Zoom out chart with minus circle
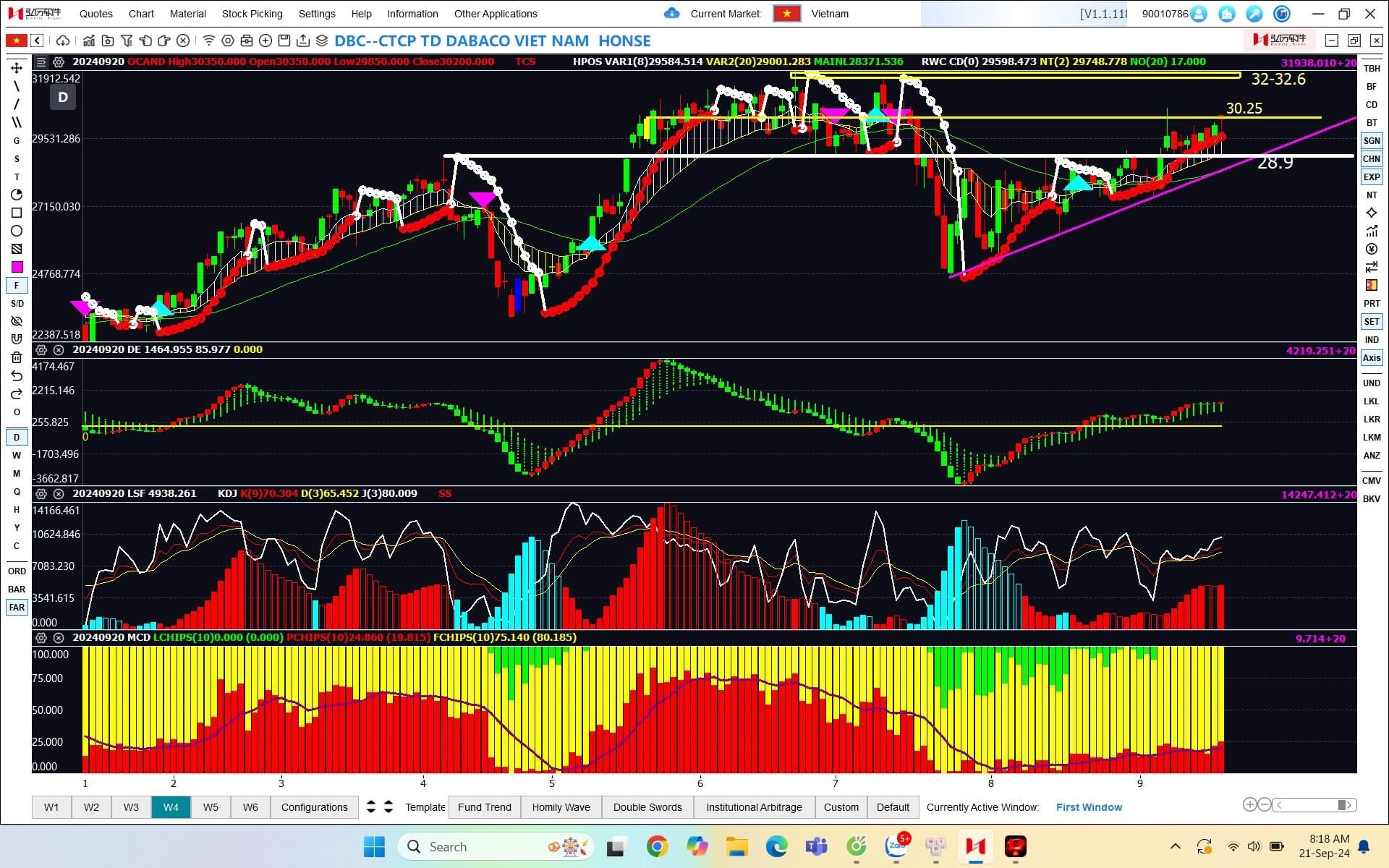 pos(1264,804)
